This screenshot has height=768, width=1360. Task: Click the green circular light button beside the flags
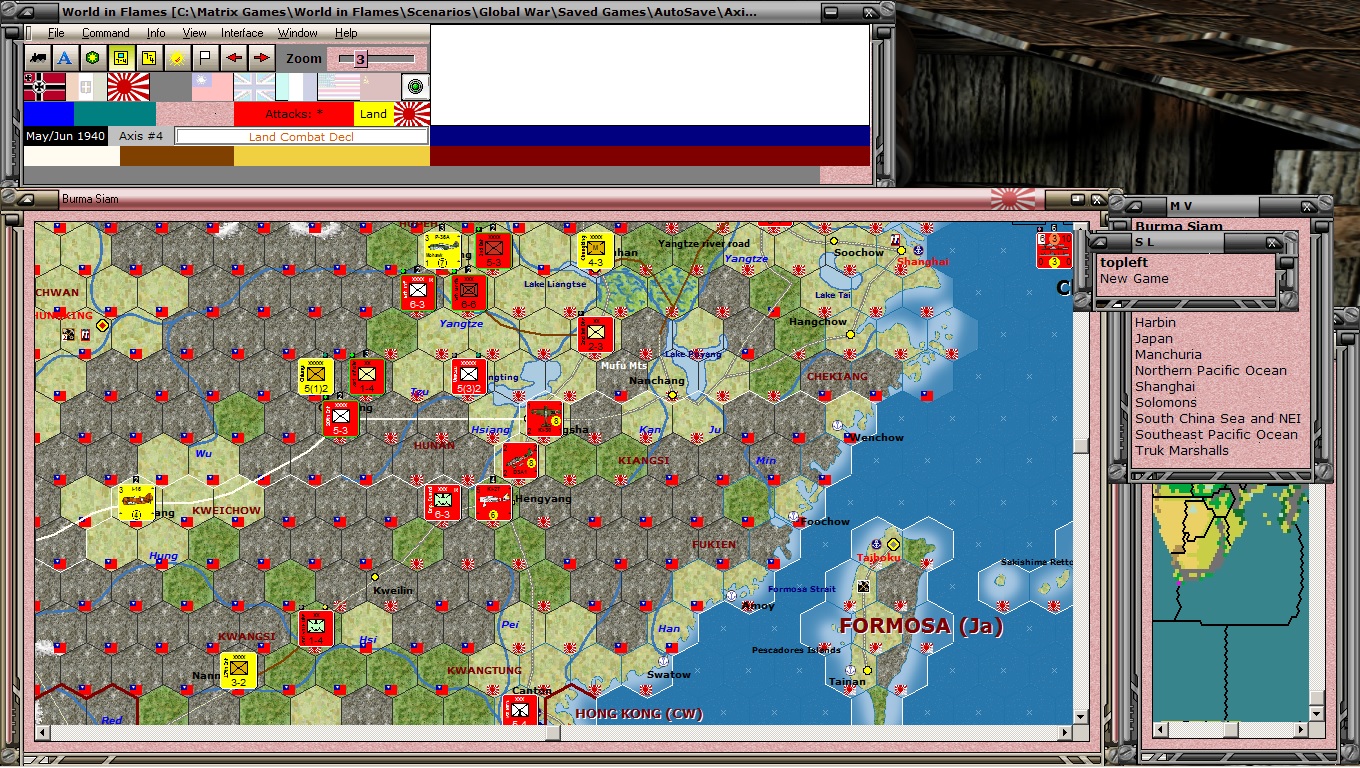click(x=416, y=87)
